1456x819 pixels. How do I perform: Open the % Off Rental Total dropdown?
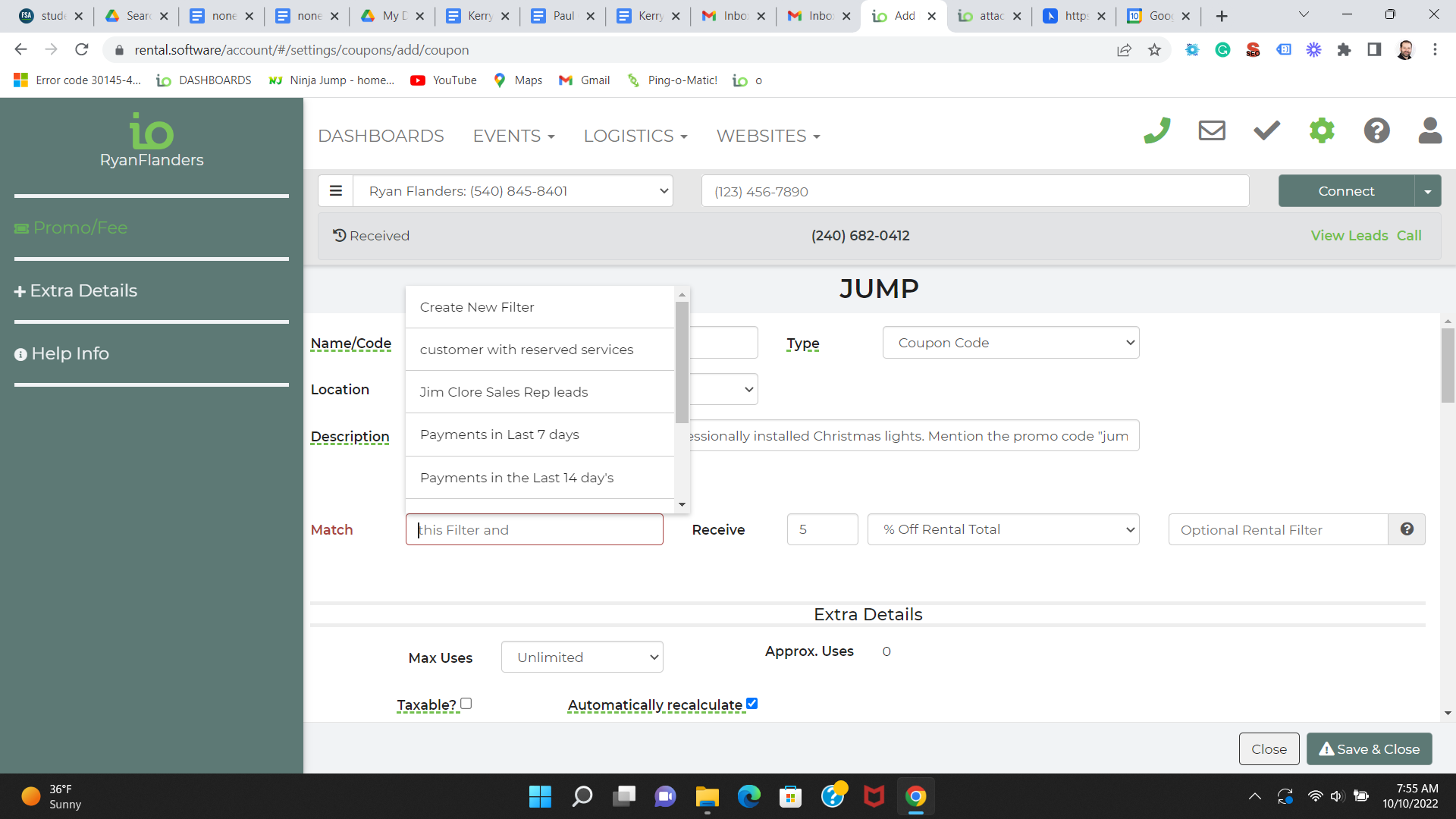1003,529
